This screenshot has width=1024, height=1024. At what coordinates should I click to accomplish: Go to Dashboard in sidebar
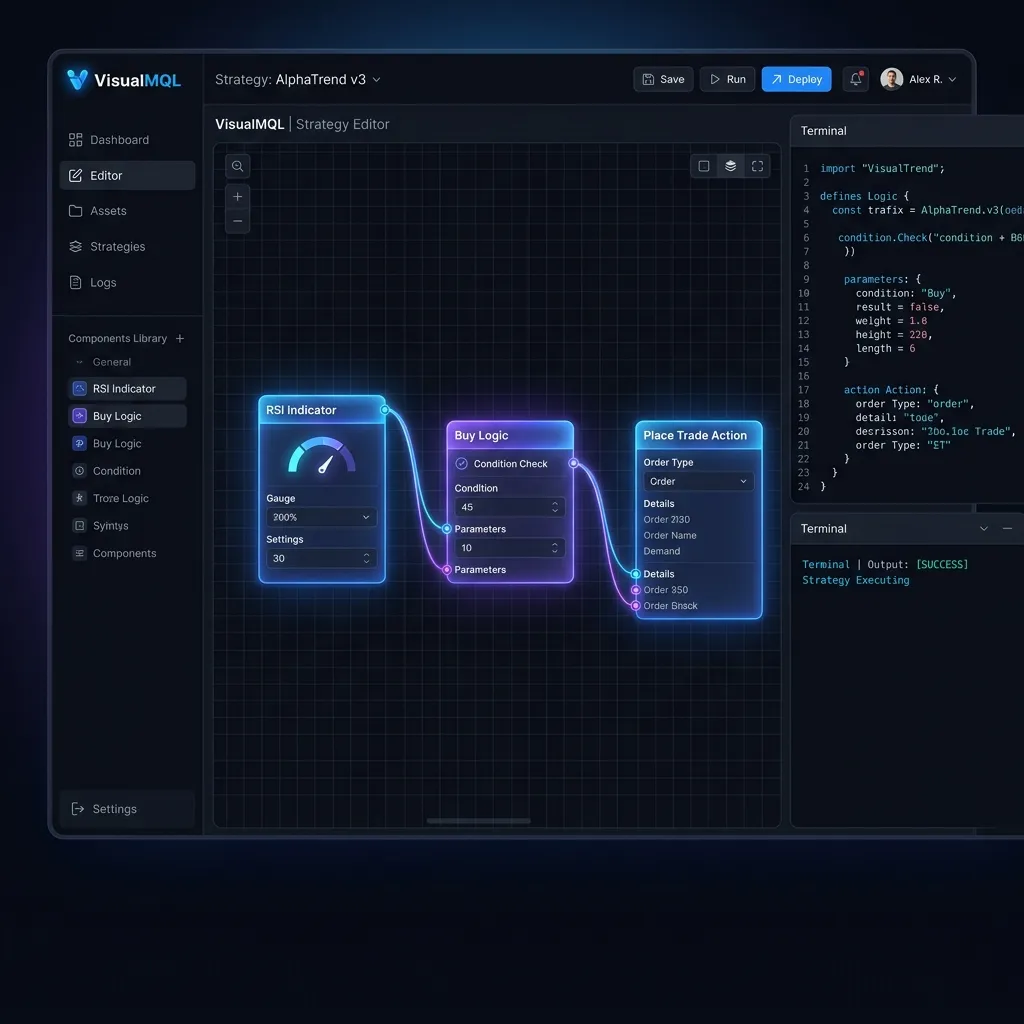click(x=127, y=140)
